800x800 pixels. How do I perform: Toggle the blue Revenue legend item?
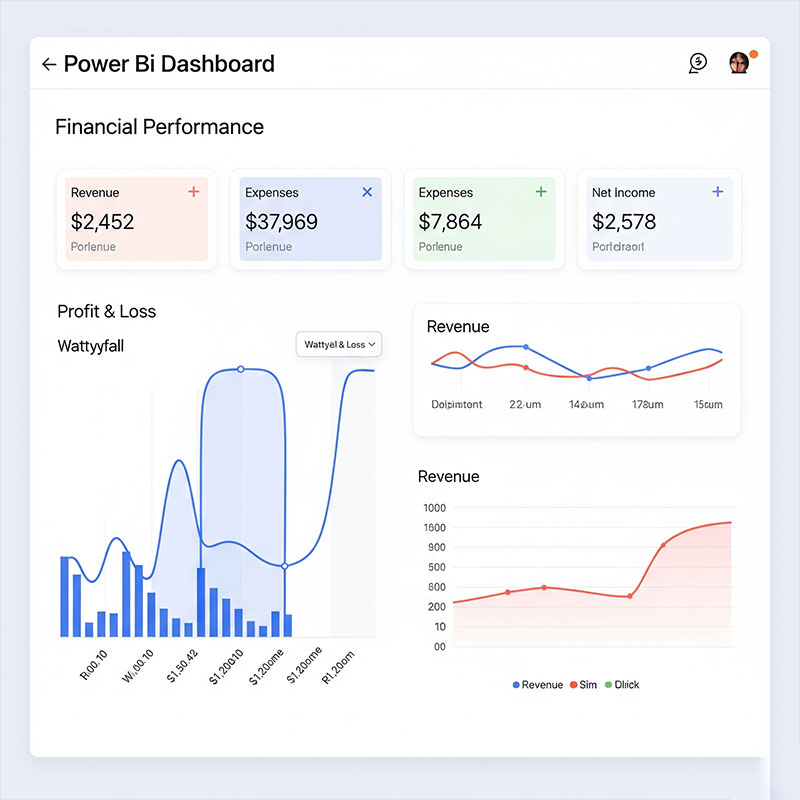[x=538, y=685]
